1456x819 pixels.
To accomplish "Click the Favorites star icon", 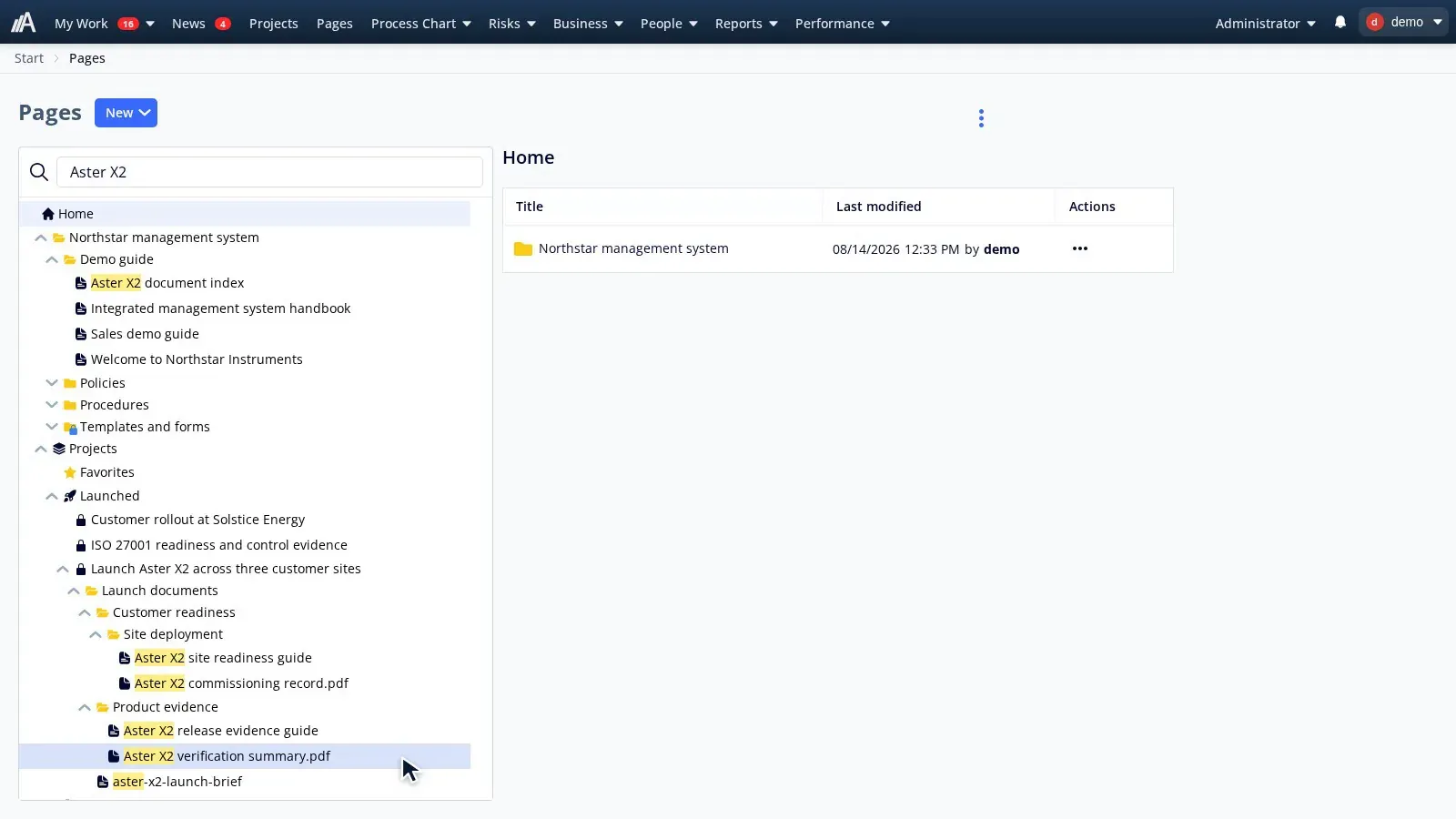I will click(x=70, y=472).
